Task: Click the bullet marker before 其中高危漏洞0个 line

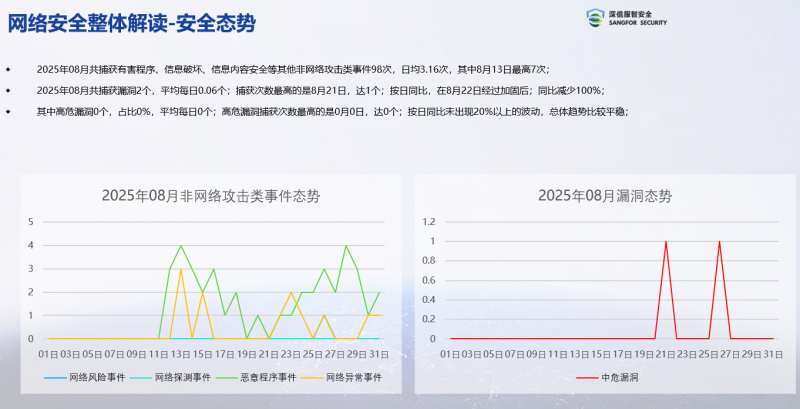Action: tap(8, 111)
